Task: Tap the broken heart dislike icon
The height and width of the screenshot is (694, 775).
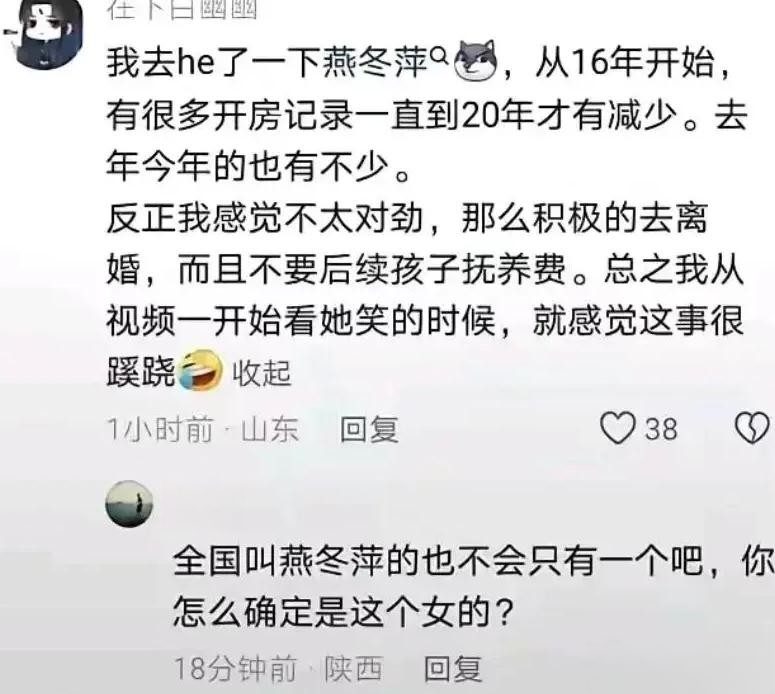Action: click(752, 428)
